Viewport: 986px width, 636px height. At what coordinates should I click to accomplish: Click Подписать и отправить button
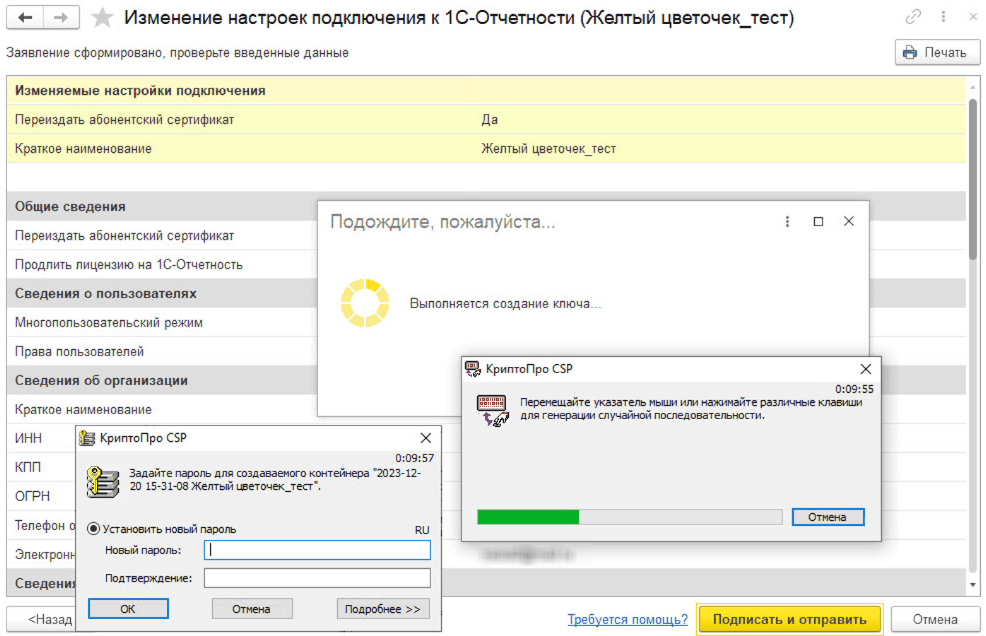click(x=789, y=620)
